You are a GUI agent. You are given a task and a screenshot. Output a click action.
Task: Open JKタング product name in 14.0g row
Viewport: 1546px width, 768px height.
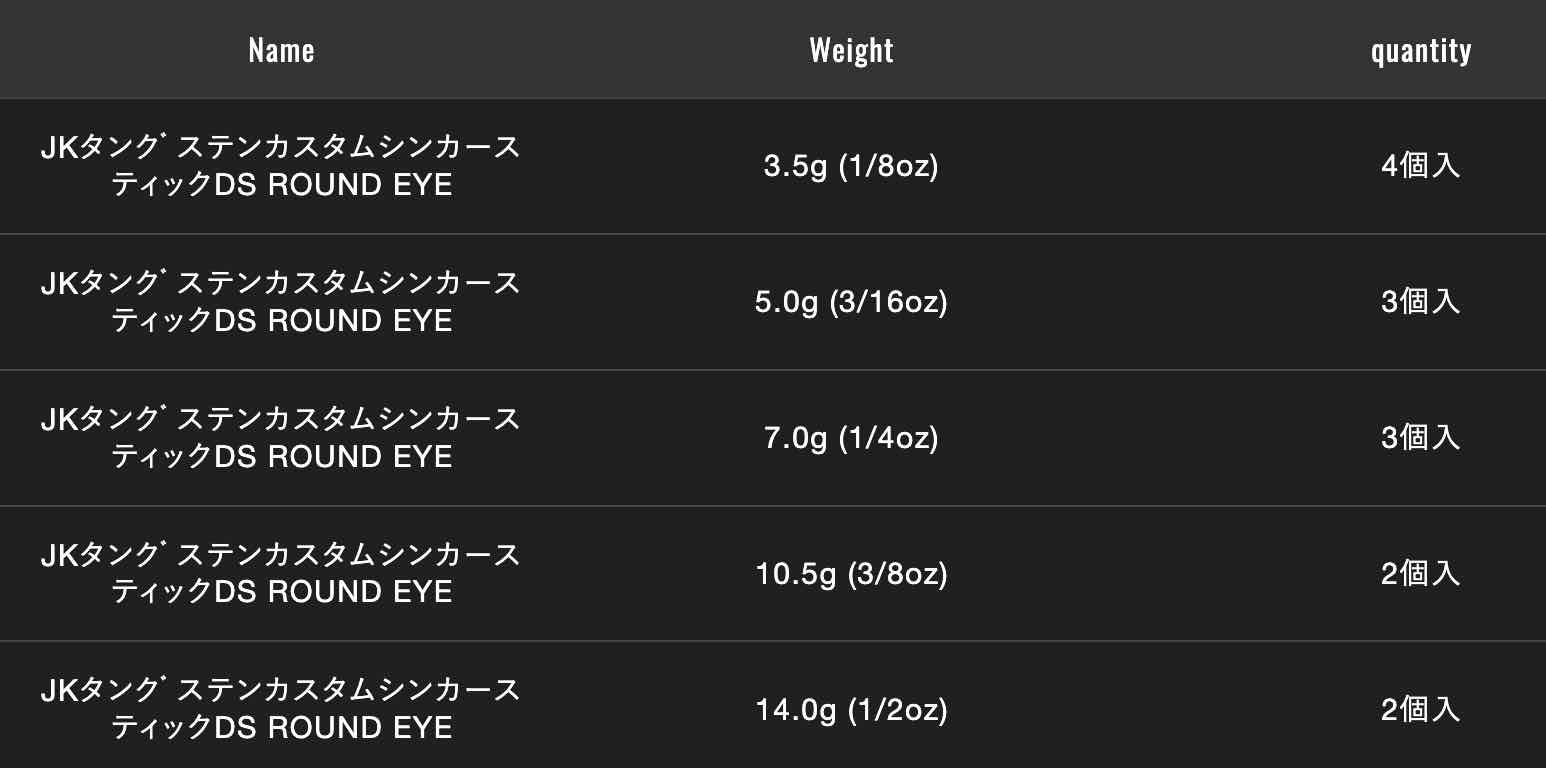[281, 692]
